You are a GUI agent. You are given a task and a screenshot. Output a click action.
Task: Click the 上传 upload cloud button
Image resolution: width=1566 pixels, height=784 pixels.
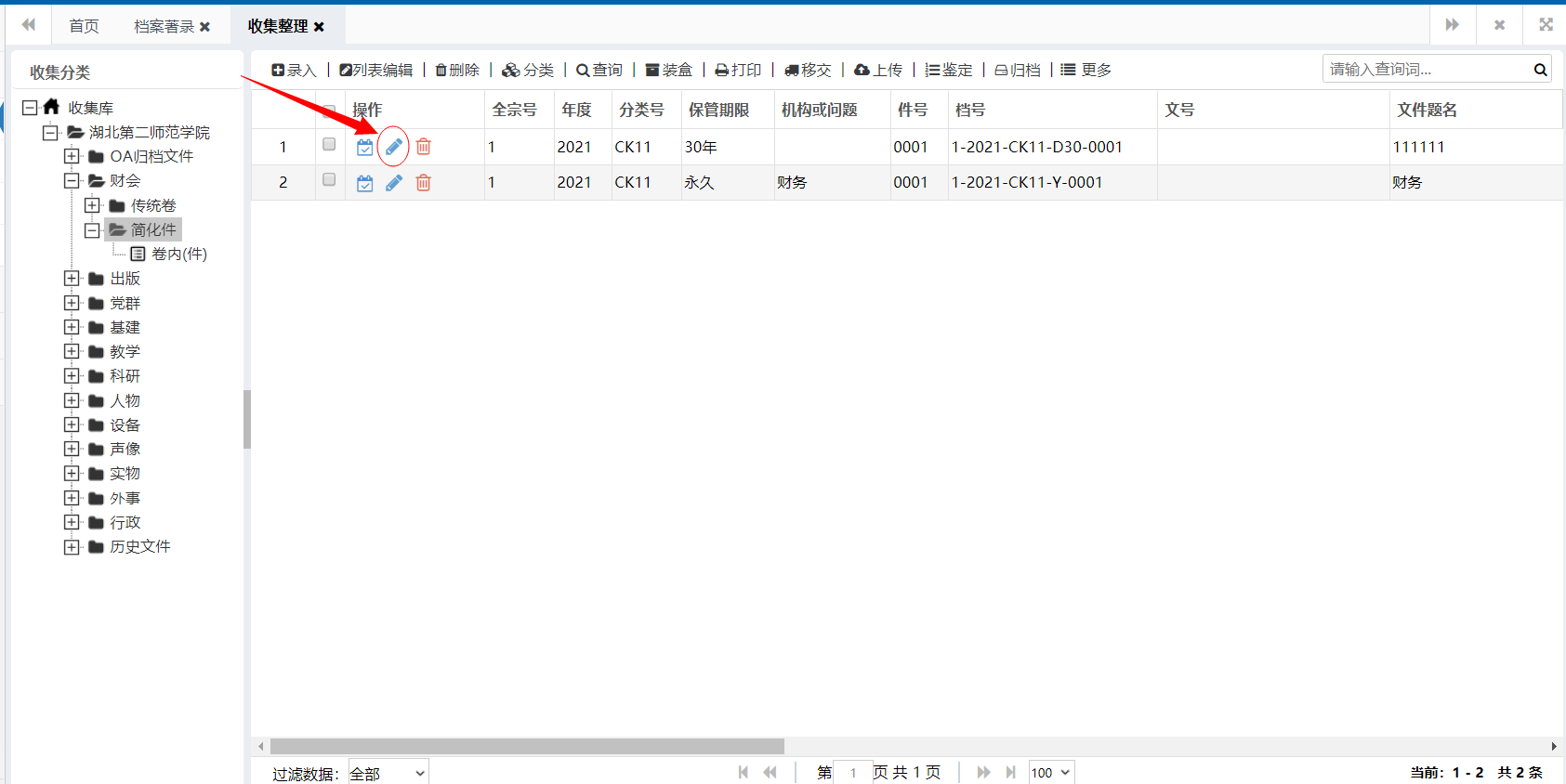click(x=878, y=71)
